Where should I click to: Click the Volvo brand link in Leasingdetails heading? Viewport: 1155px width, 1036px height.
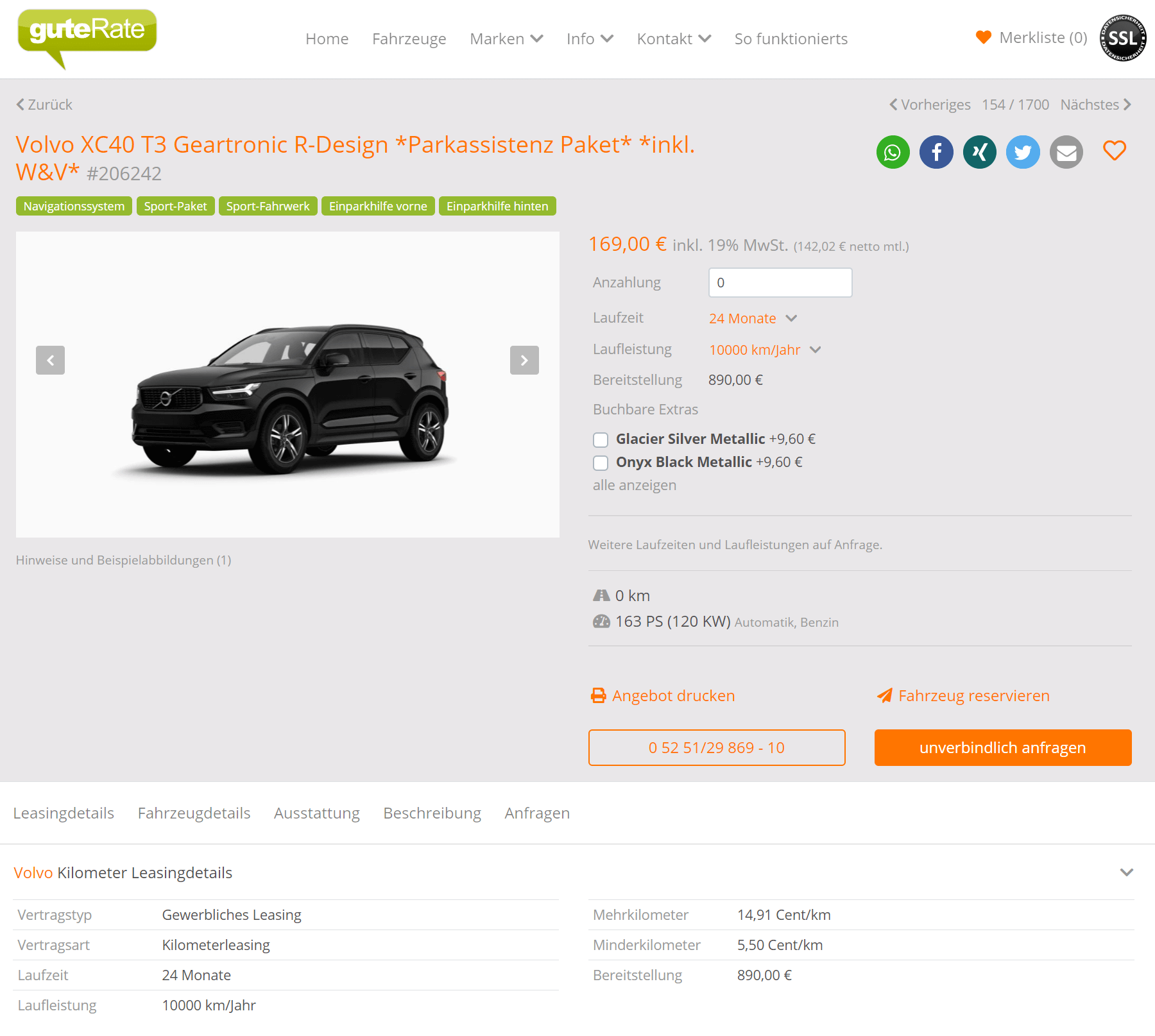pos(33,872)
